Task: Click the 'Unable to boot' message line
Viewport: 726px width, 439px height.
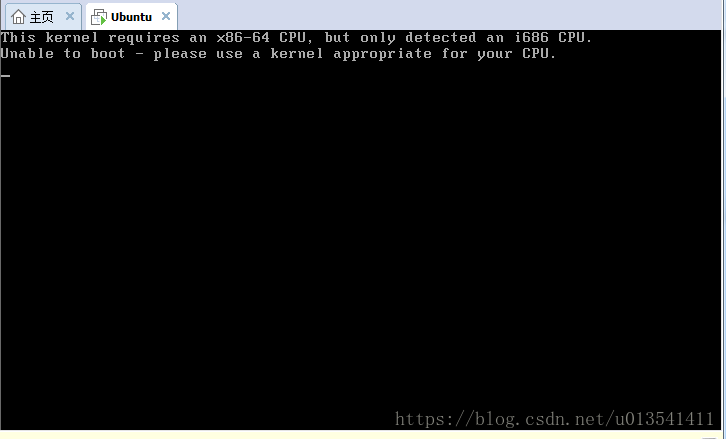Action: click(x=278, y=54)
